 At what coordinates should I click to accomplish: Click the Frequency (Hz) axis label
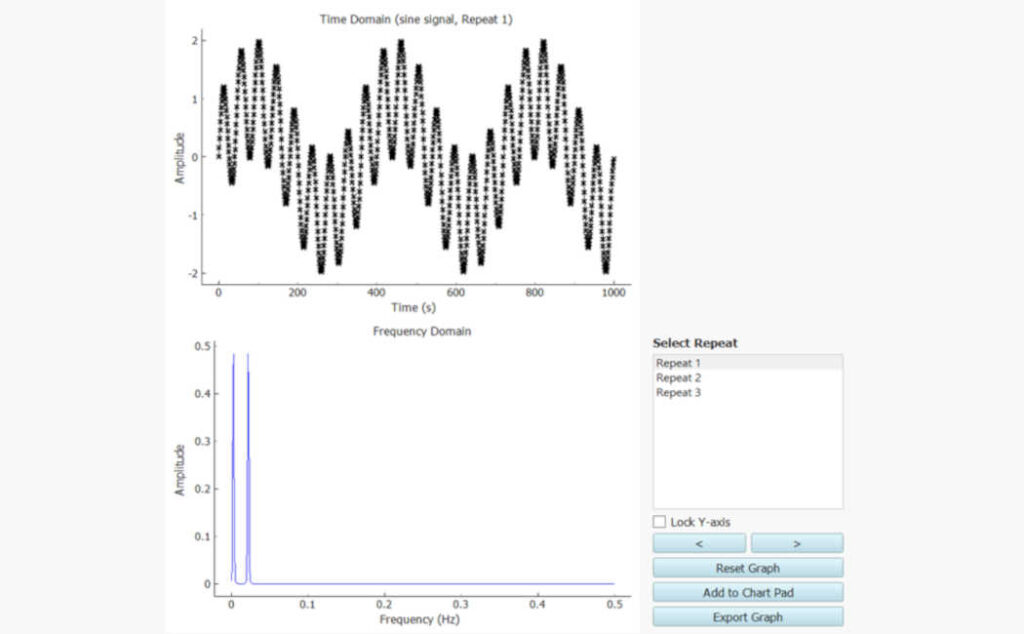[420, 620]
